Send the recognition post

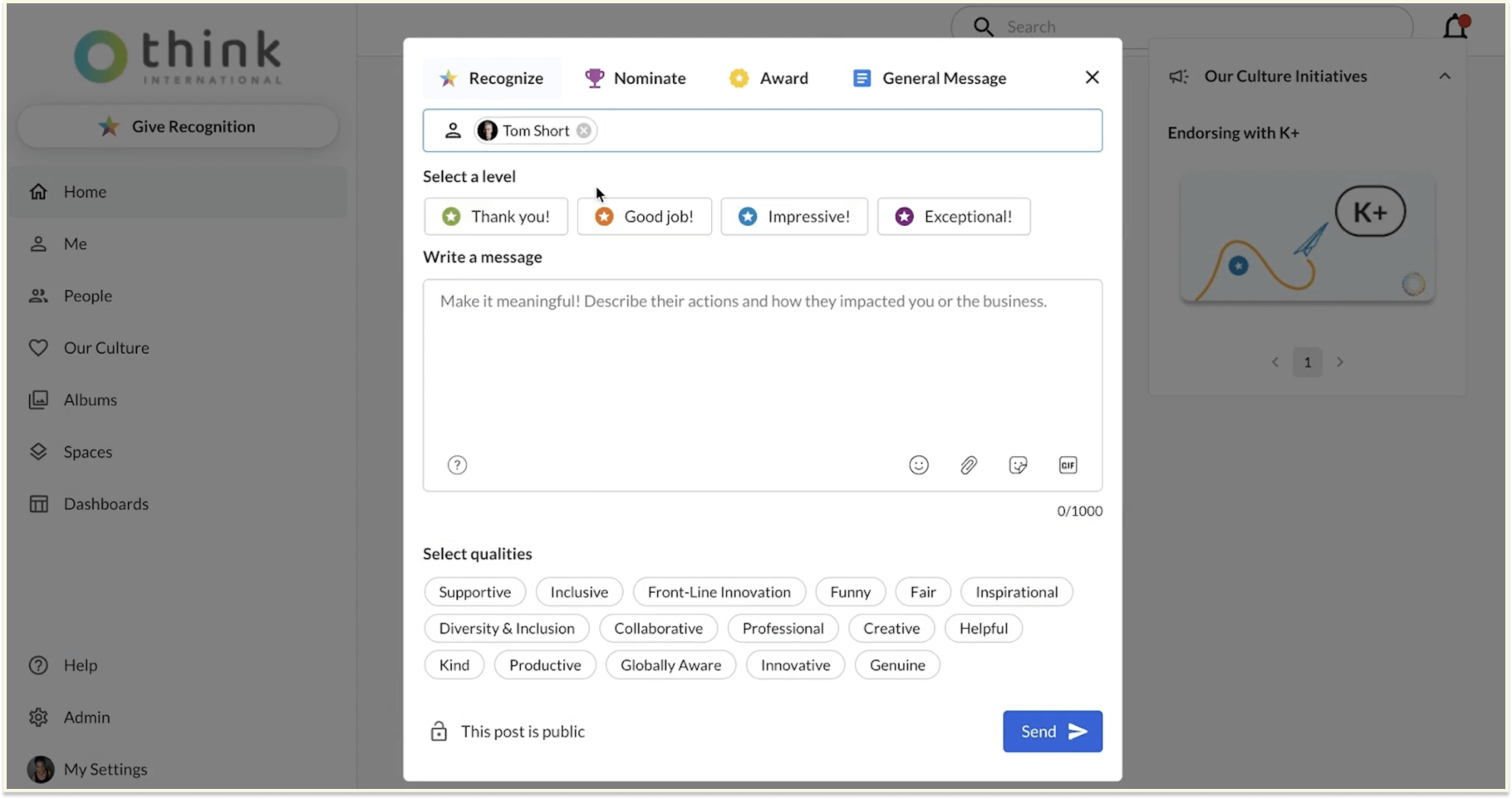coord(1053,731)
